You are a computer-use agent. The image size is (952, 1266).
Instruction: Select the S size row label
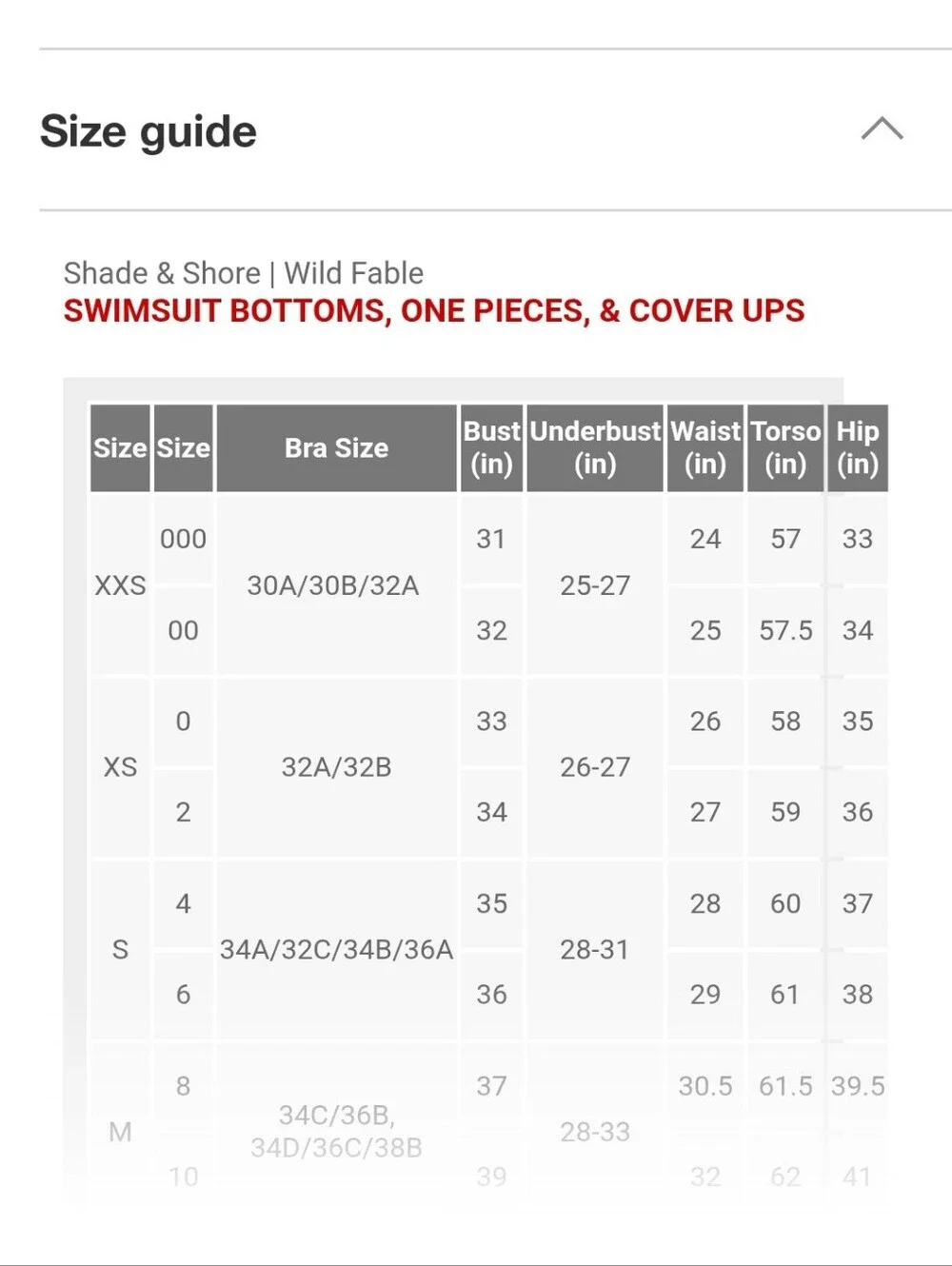(120, 949)
